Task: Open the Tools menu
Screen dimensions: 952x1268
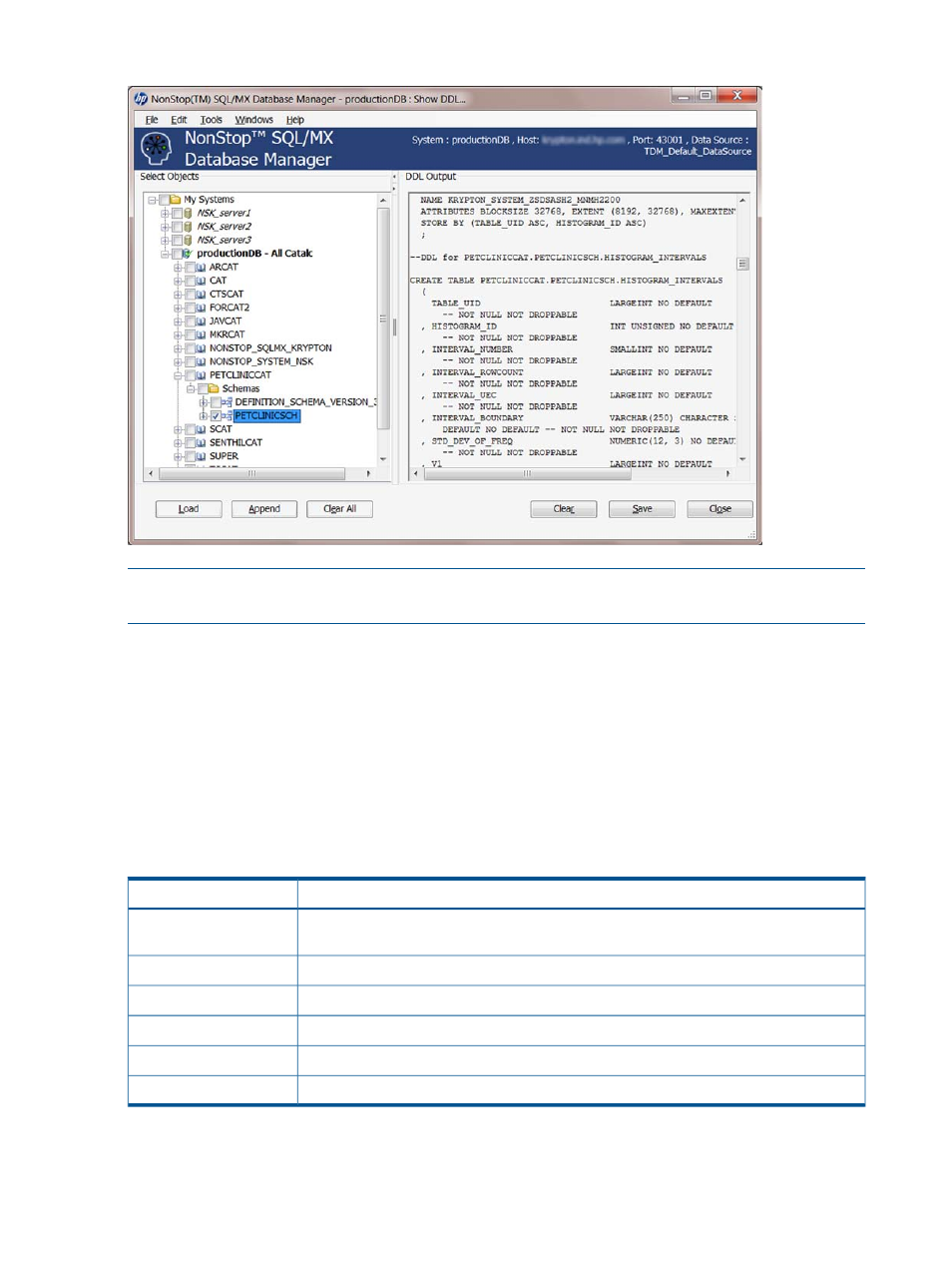Action: pyautogui.click(x=211, y=120)
